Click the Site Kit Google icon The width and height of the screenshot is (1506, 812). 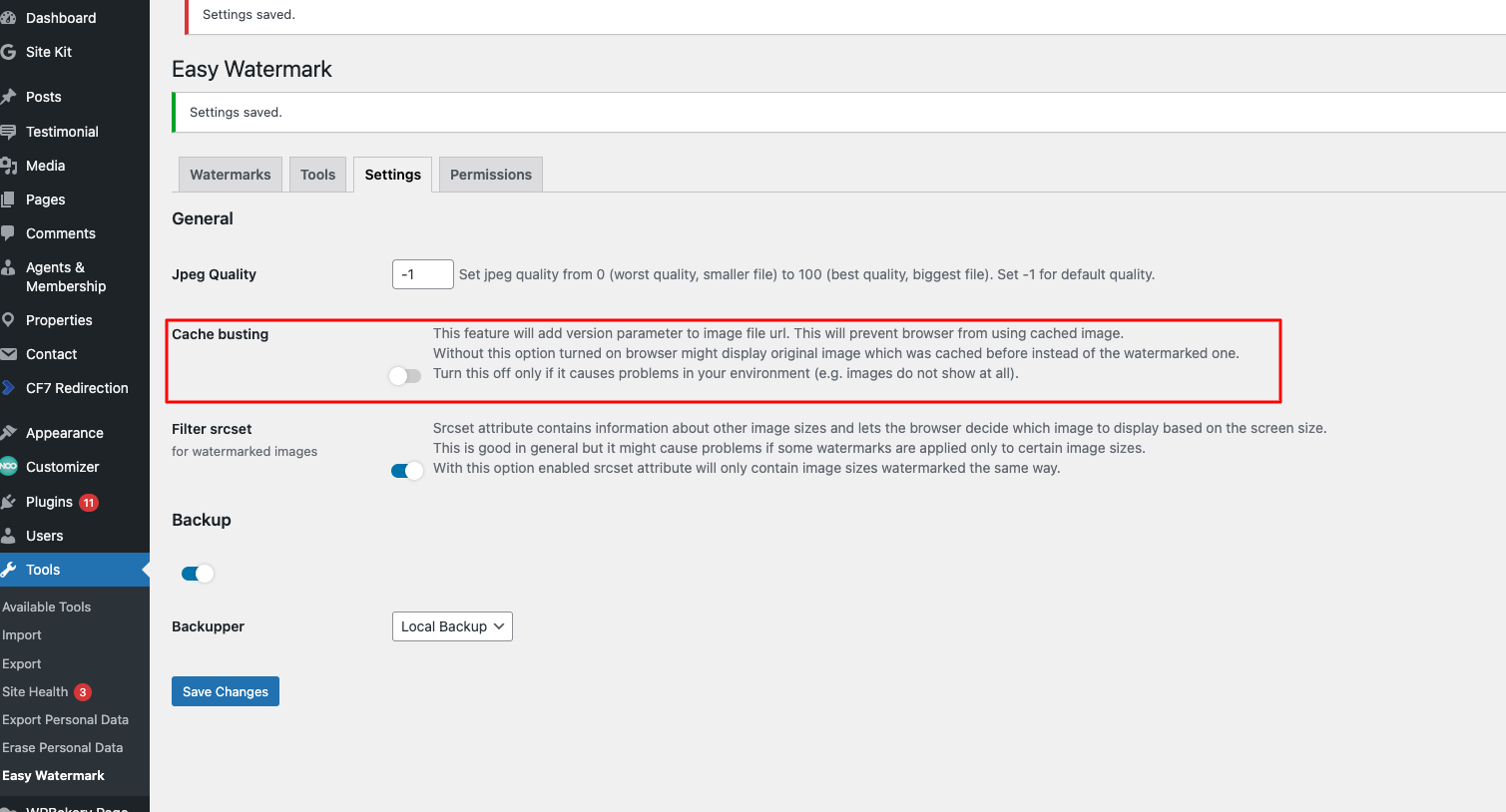8,52
